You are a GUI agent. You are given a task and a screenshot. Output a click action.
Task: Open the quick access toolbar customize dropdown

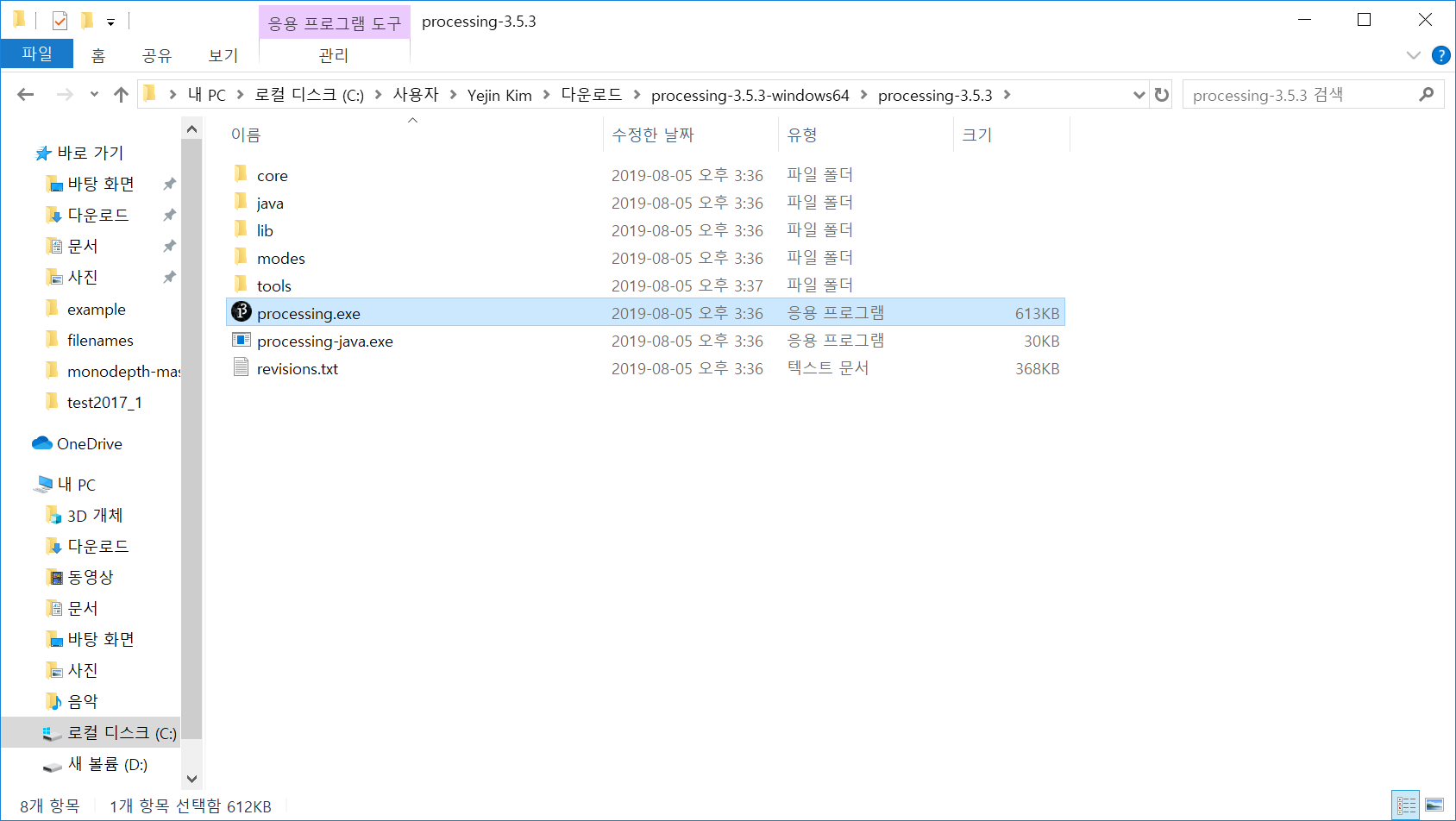click(110, 22)
